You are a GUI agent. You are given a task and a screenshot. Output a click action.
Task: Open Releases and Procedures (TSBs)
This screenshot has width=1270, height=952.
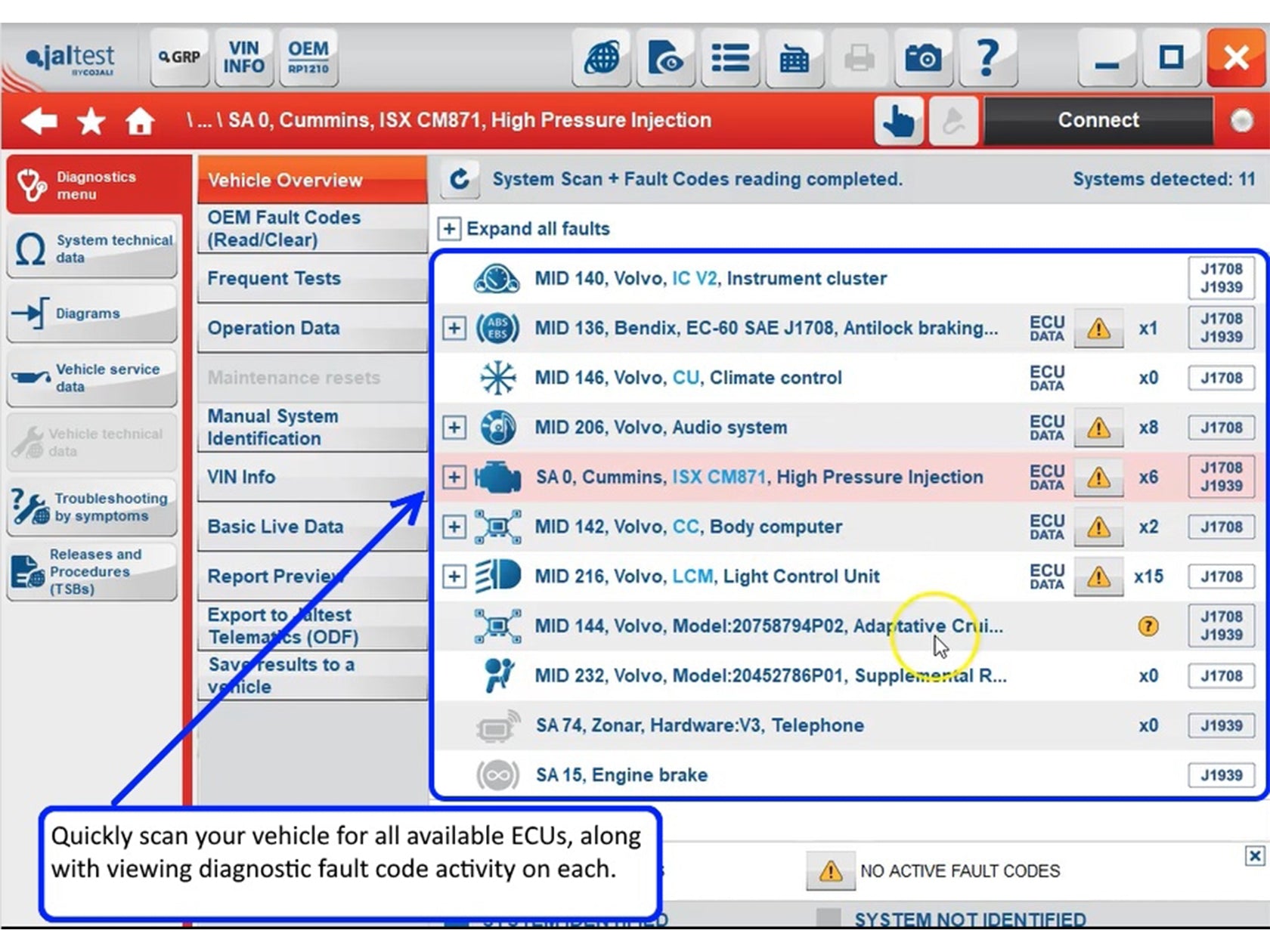click(92, 571)
